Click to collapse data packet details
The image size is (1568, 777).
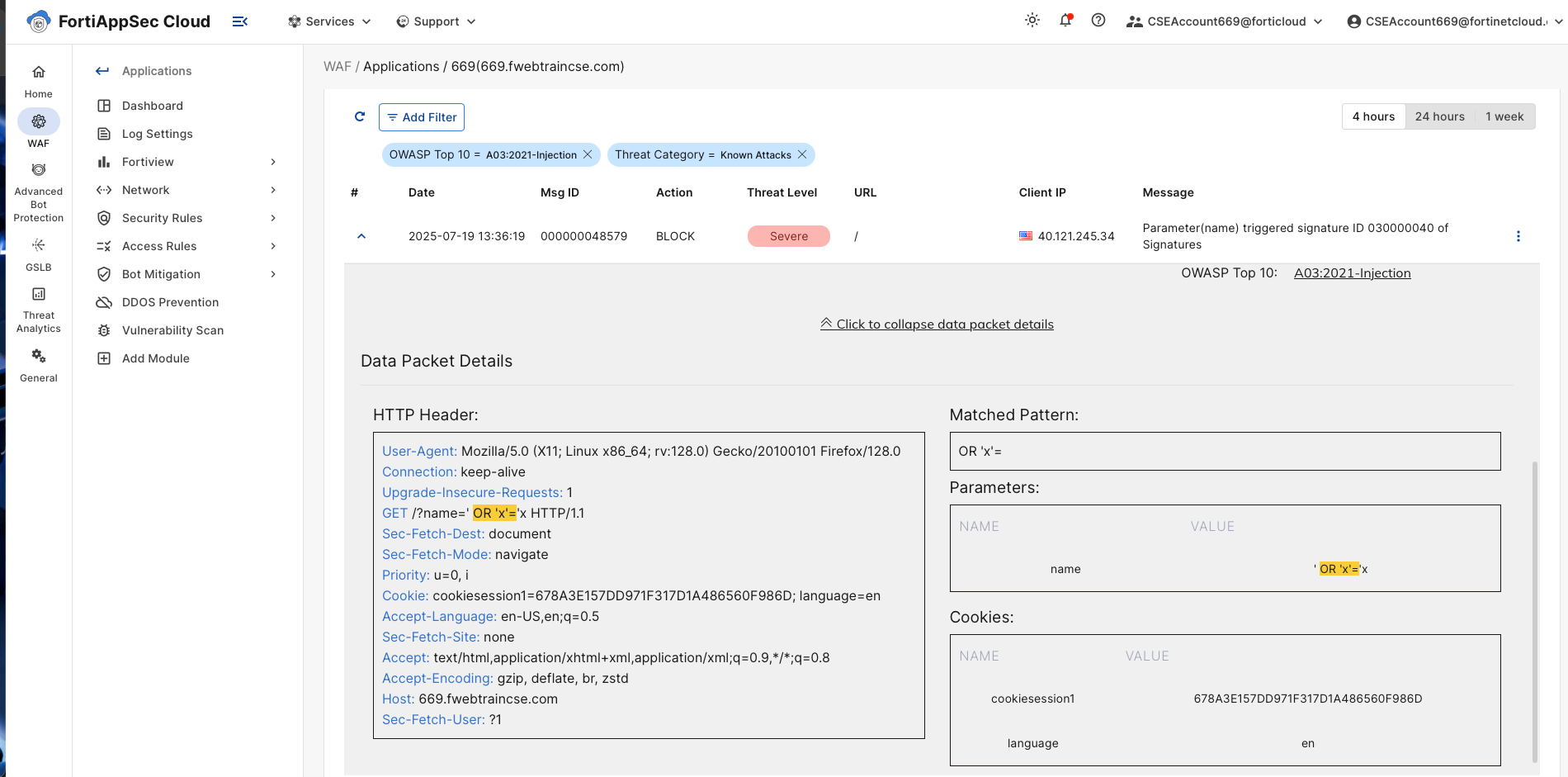(937, 325)
